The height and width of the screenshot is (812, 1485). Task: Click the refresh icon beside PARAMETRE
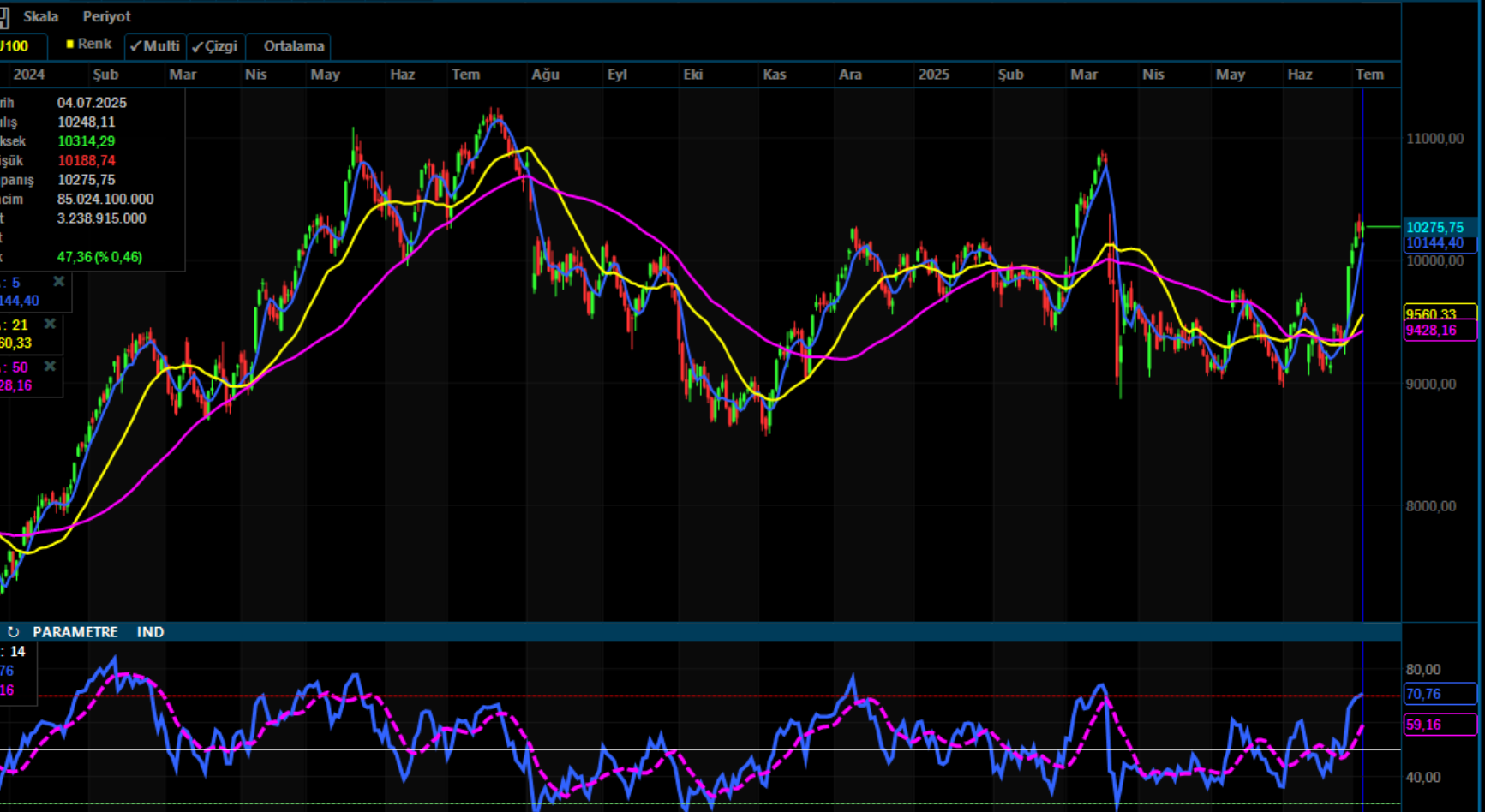tap(13, 632)
